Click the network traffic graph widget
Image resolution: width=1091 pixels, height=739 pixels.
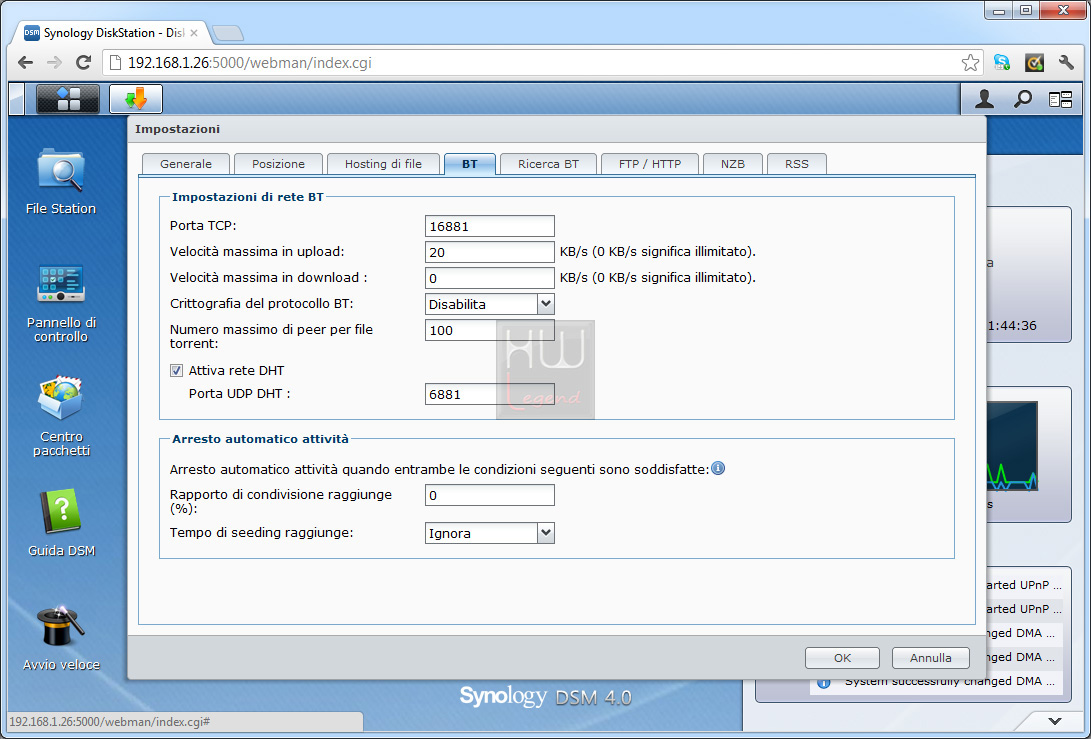point(1012,446)
